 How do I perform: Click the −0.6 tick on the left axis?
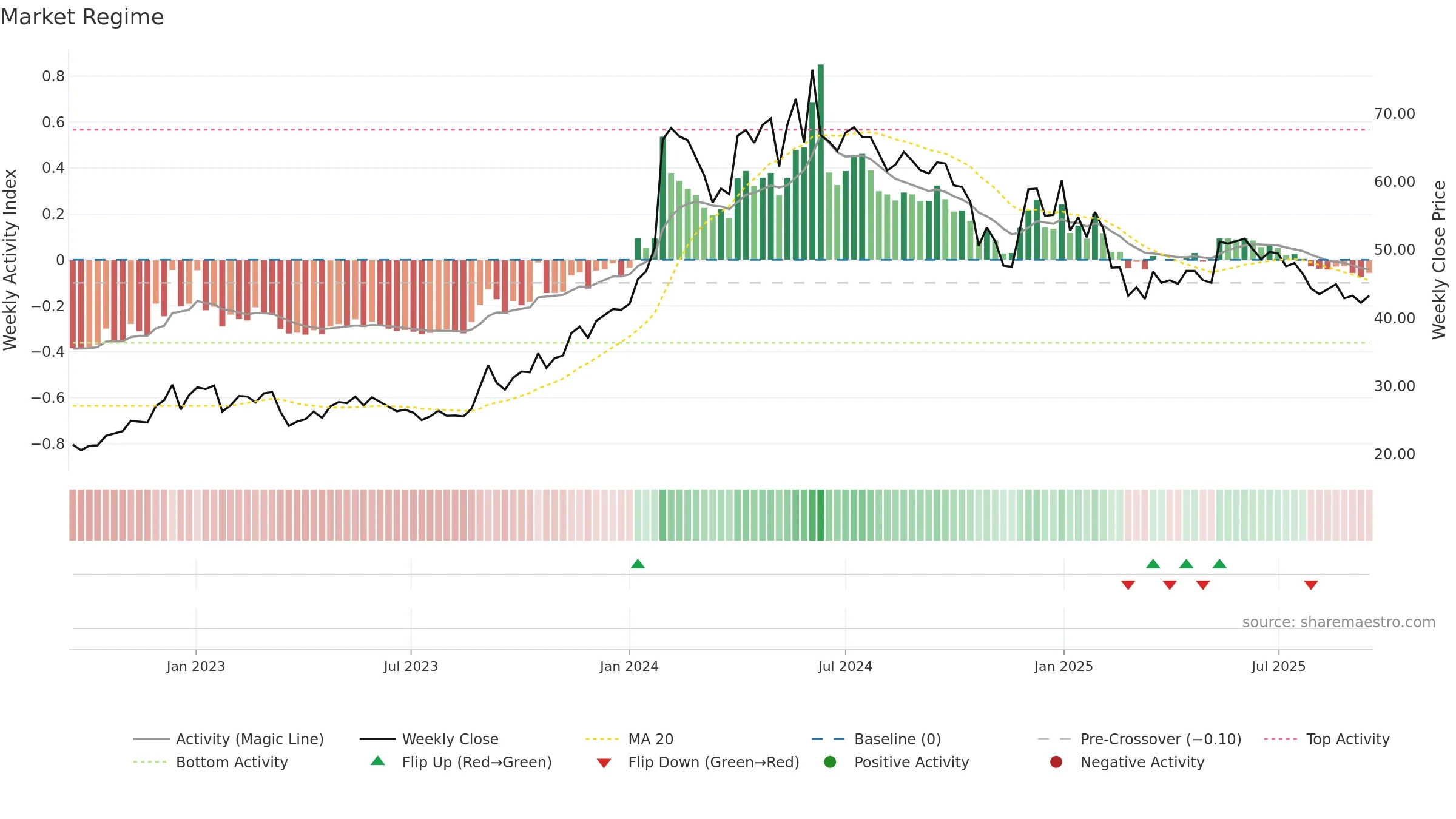pos(48,397)
